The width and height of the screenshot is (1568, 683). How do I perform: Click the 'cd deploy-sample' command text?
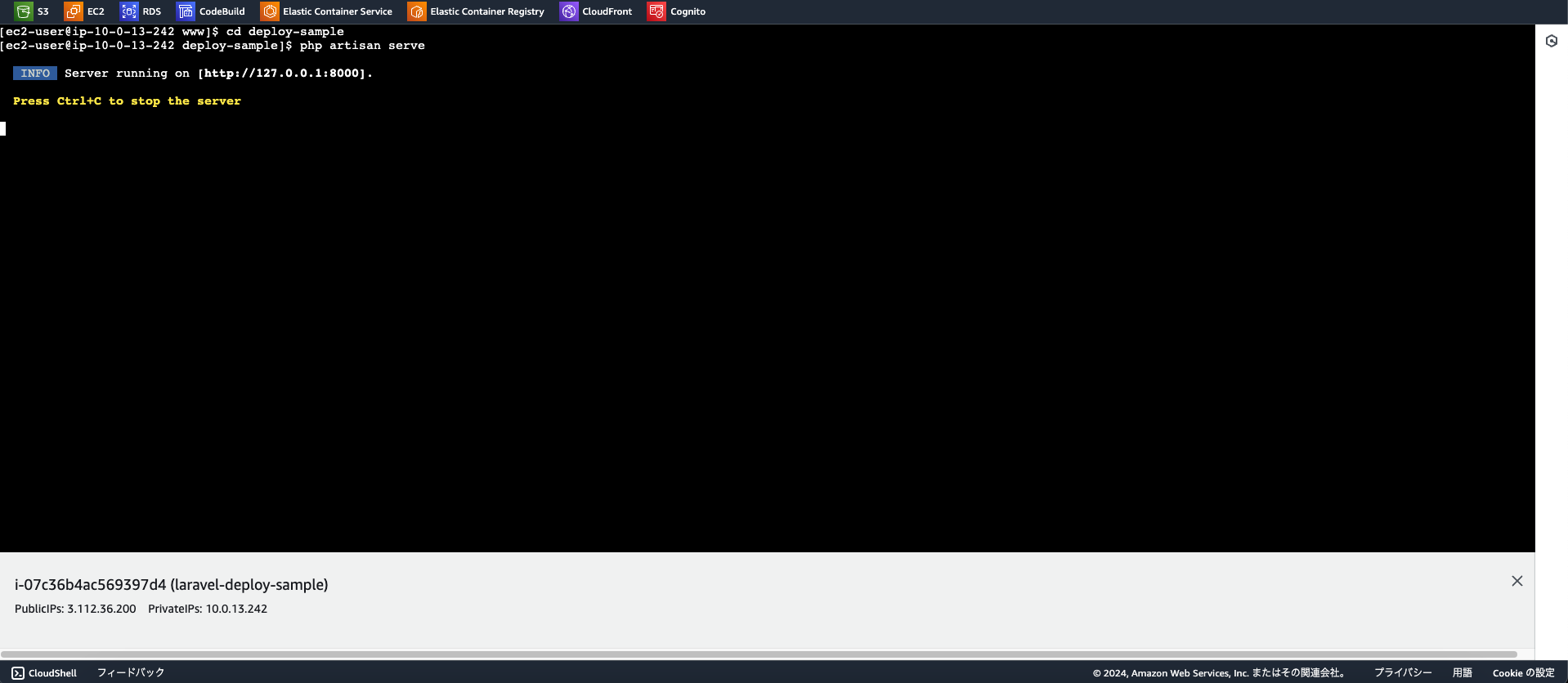click(x=285, y=32)
